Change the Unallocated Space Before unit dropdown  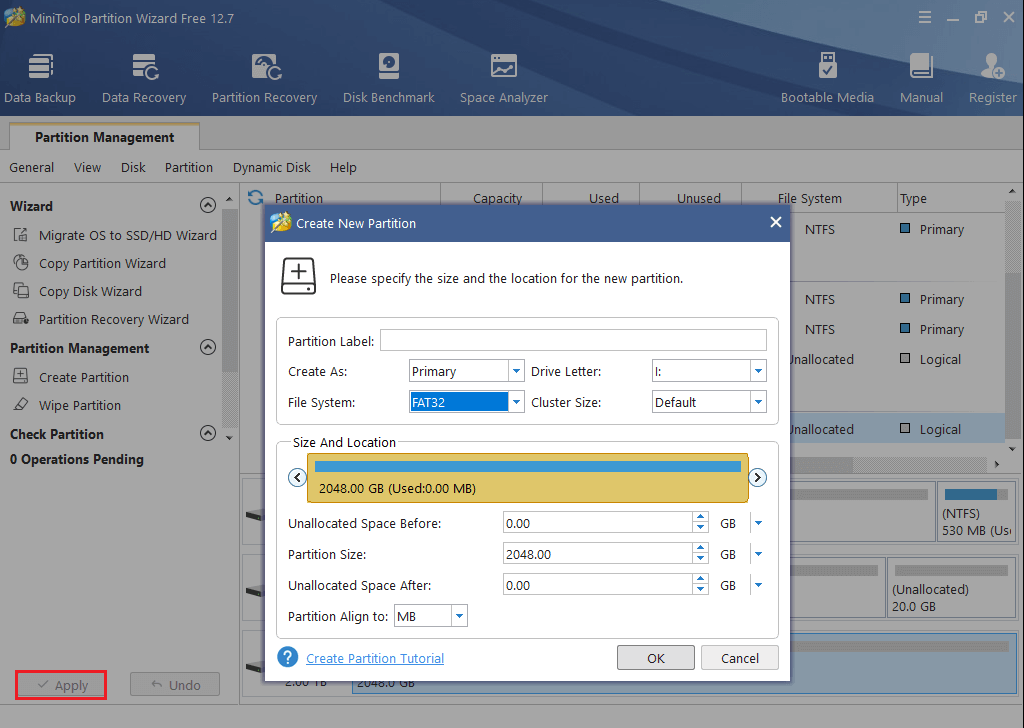point(758,523)
